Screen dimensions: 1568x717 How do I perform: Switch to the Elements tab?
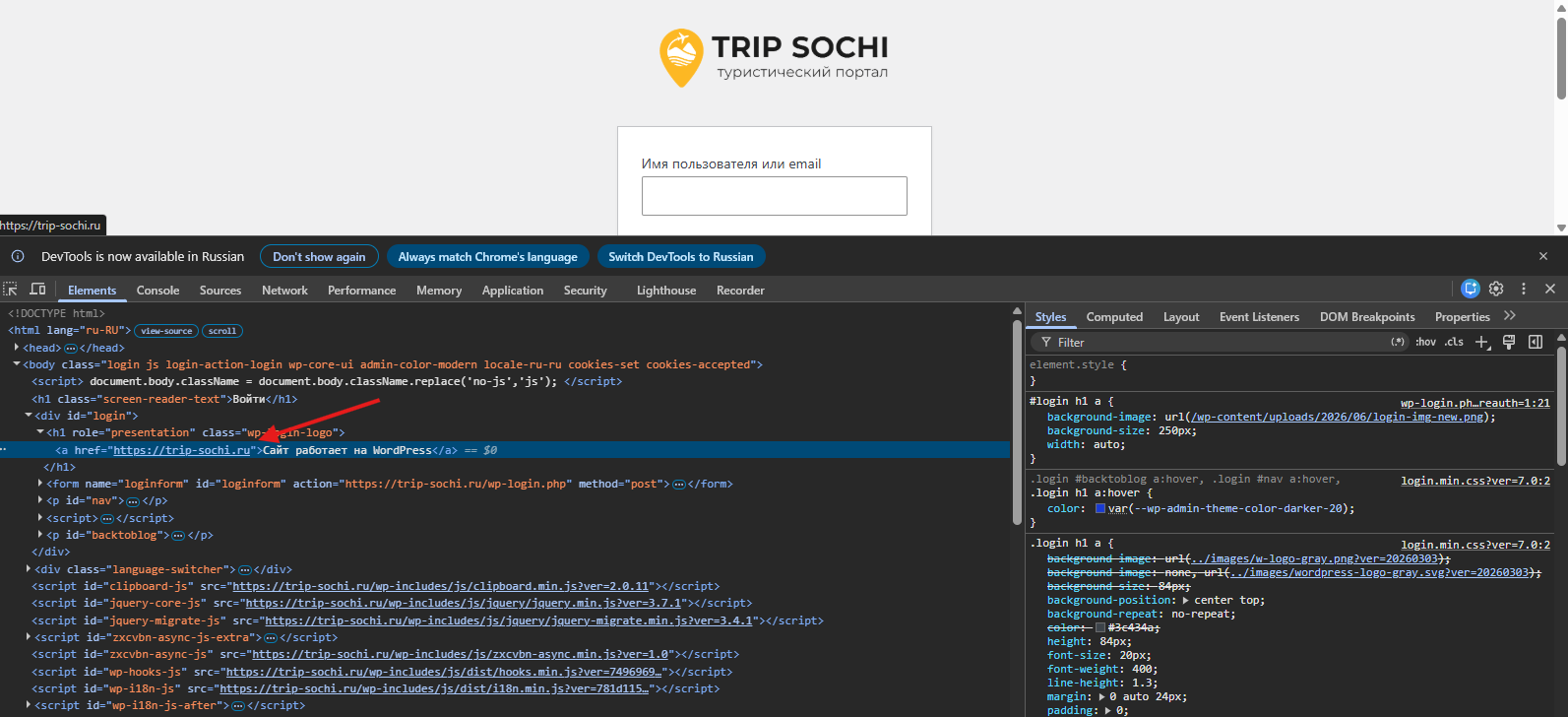pos(92,291)
